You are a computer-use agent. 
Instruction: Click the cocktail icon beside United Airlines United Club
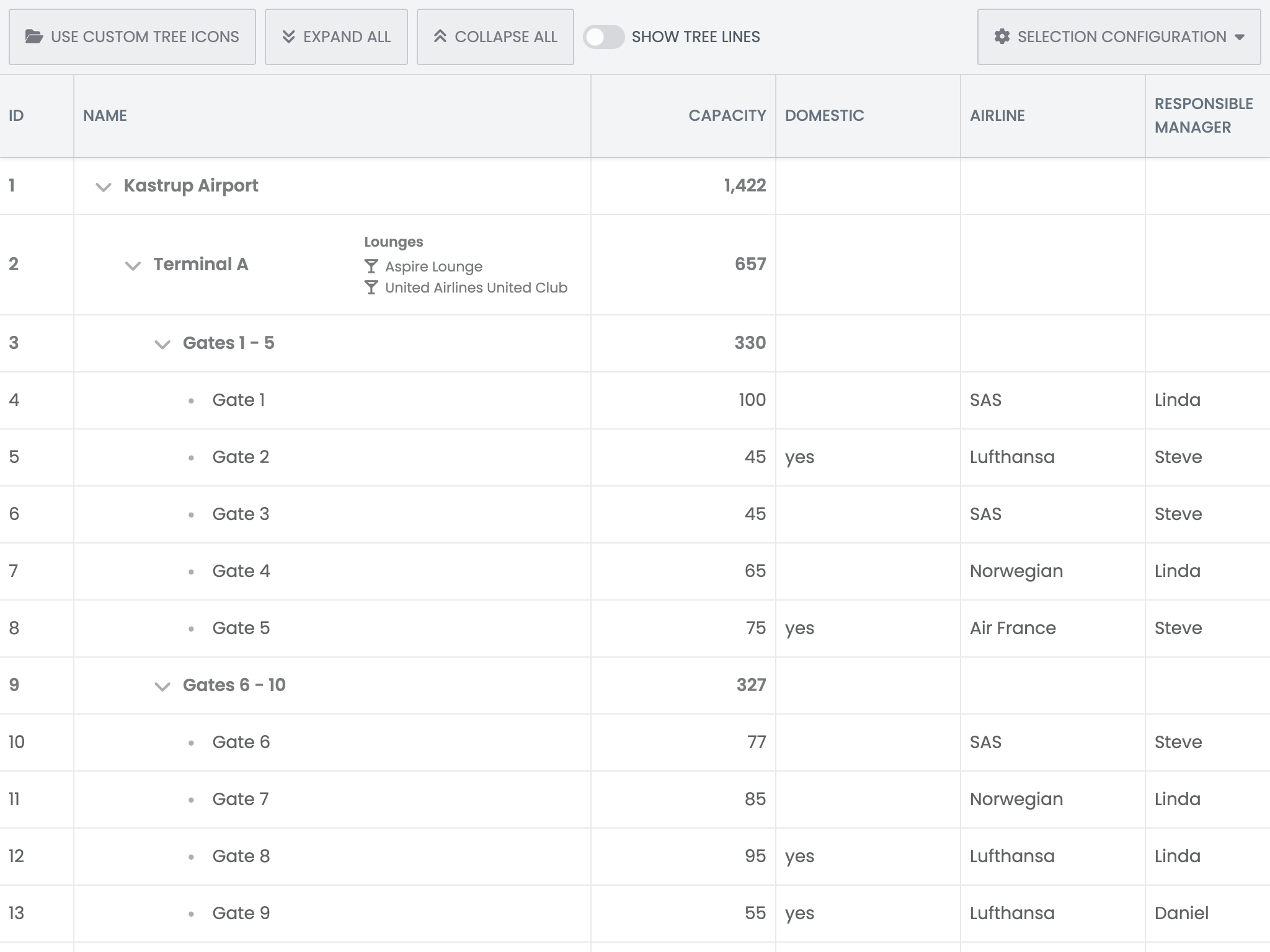click(371, 288)
